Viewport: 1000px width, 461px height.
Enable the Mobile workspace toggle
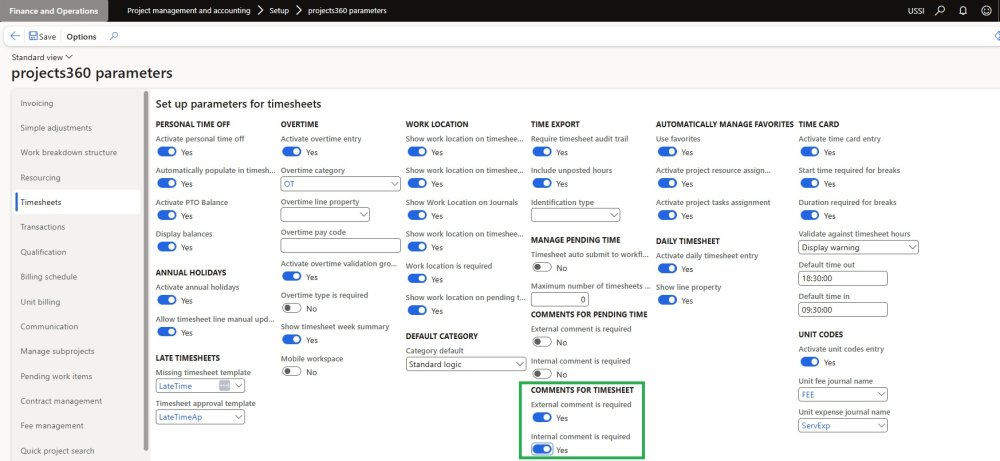291,371
